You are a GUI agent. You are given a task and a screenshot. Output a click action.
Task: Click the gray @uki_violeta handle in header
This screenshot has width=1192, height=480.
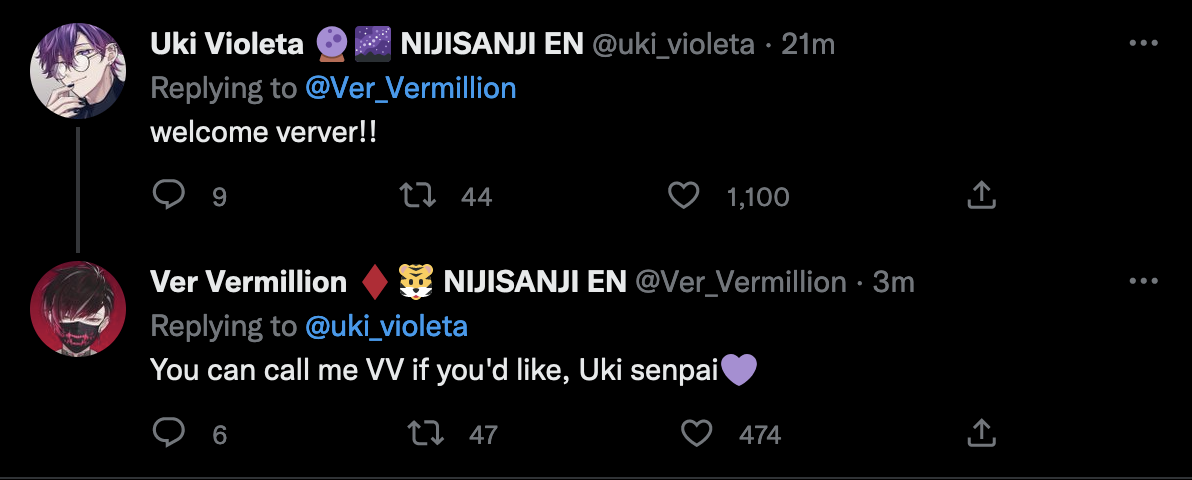pyautogui.click(x=673, y=44)
